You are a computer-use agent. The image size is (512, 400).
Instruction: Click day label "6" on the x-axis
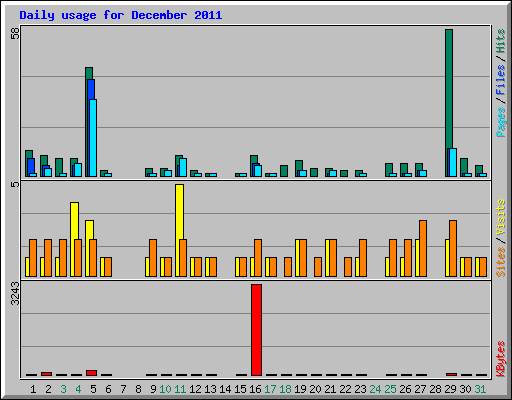point(108,389)
